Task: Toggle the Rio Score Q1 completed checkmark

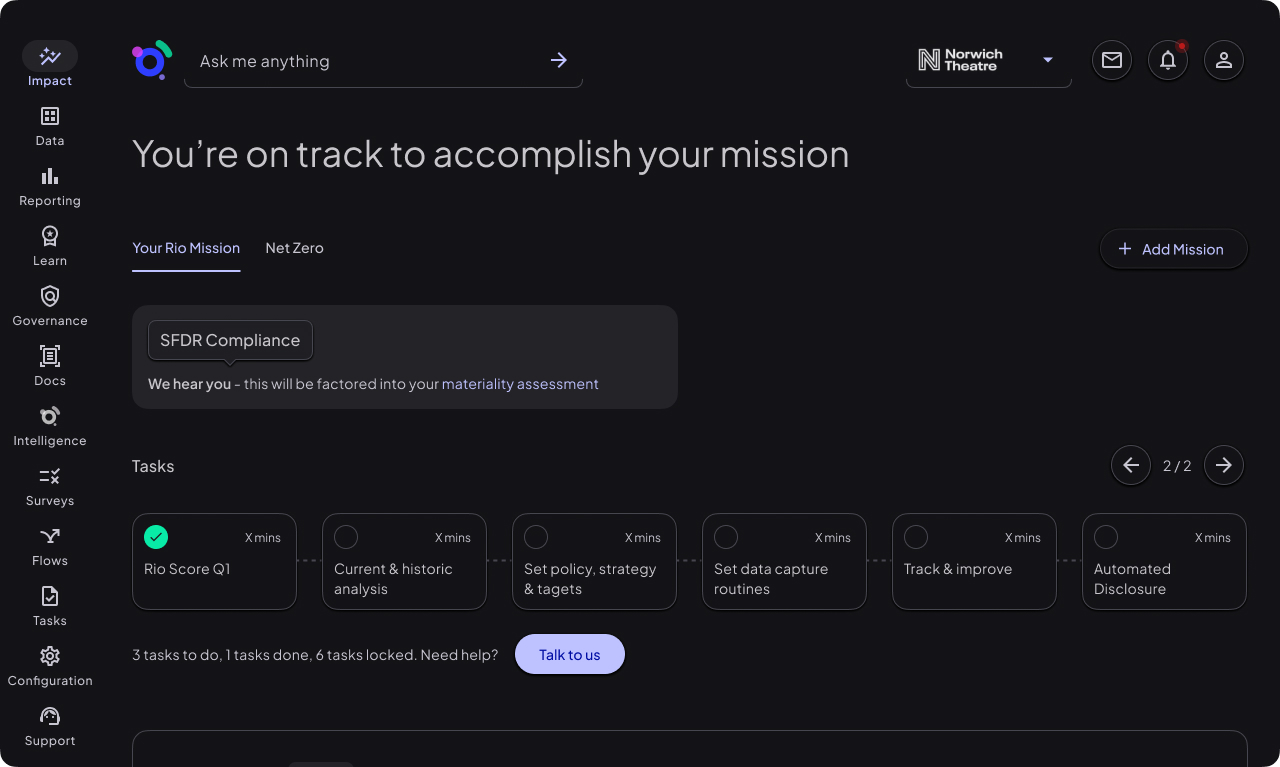Action: point(156,537)
